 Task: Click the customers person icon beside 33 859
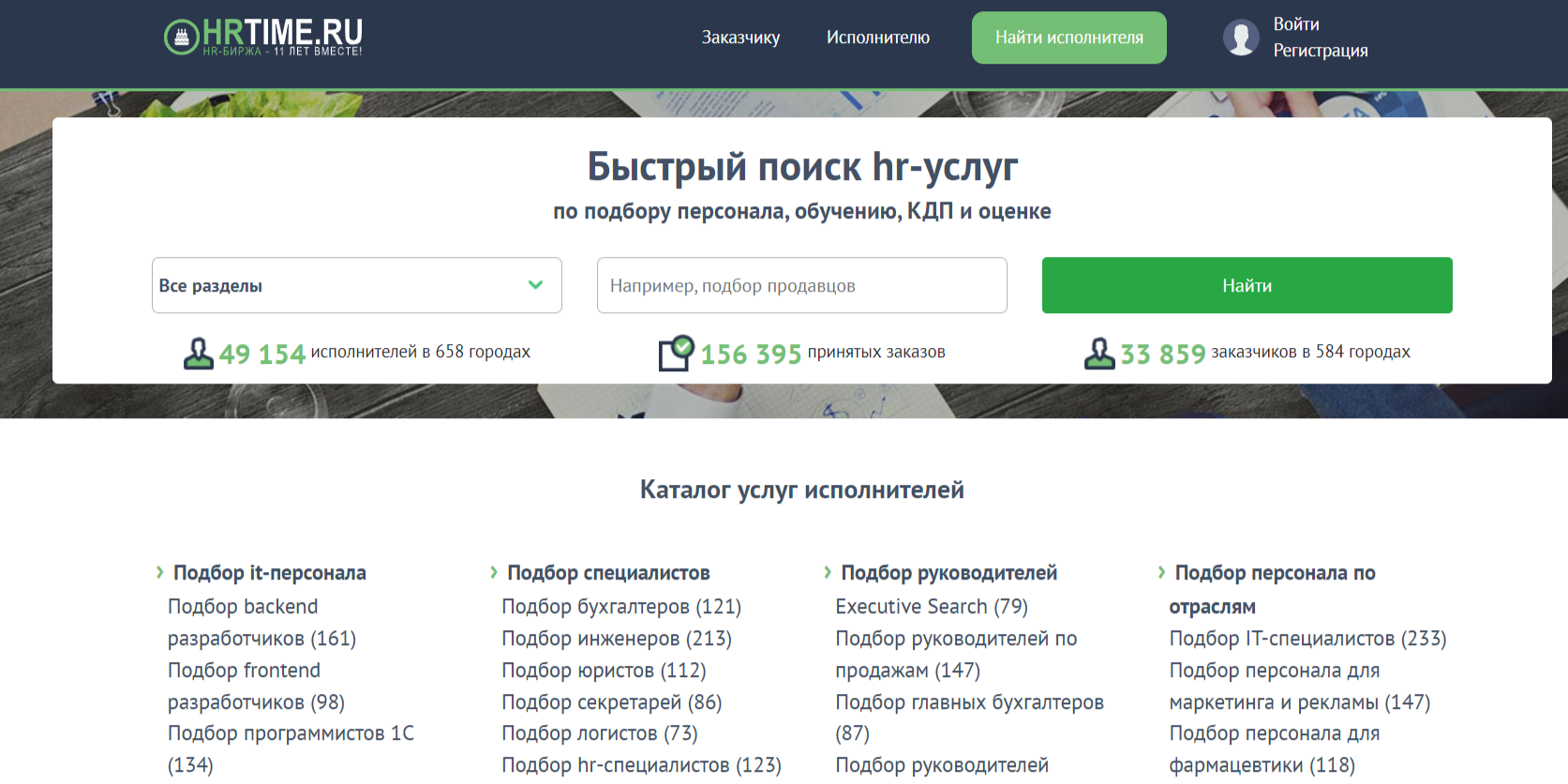click(1098, 354)
